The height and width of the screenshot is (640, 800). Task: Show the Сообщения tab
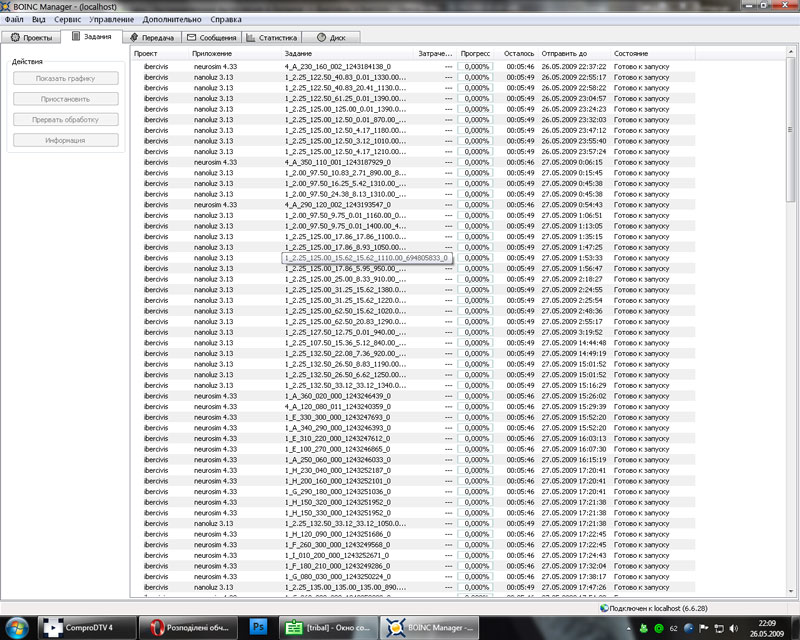coord(211,37)
